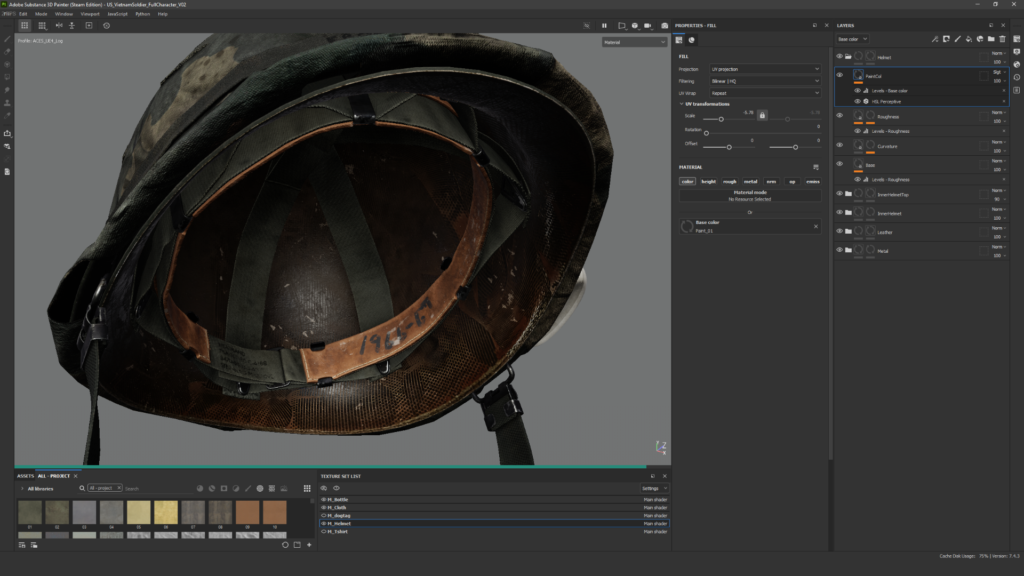Toggle visibility of HSL Perceptive filter

857,101
